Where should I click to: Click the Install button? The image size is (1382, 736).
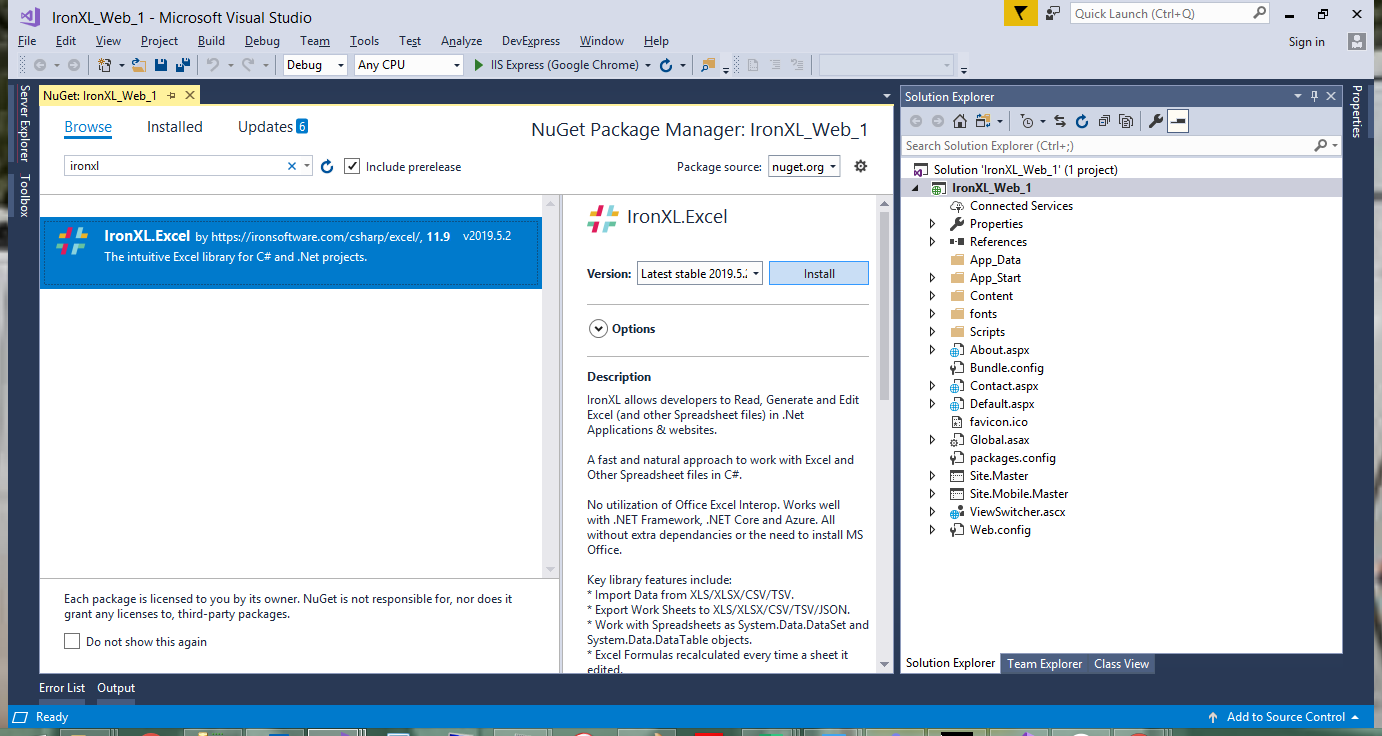click(x=819, y=273)
